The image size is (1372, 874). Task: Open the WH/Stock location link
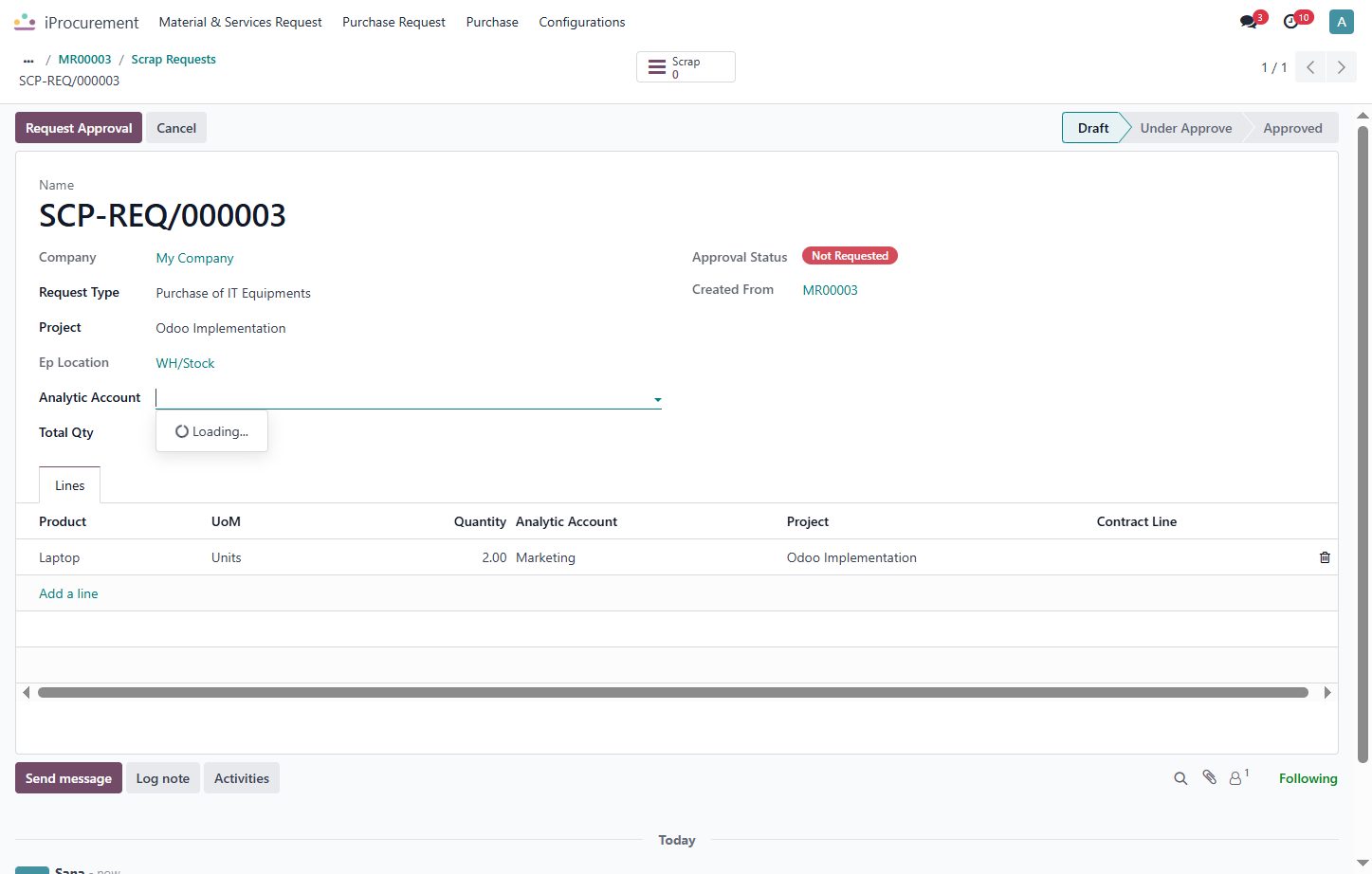coord(185,363)
